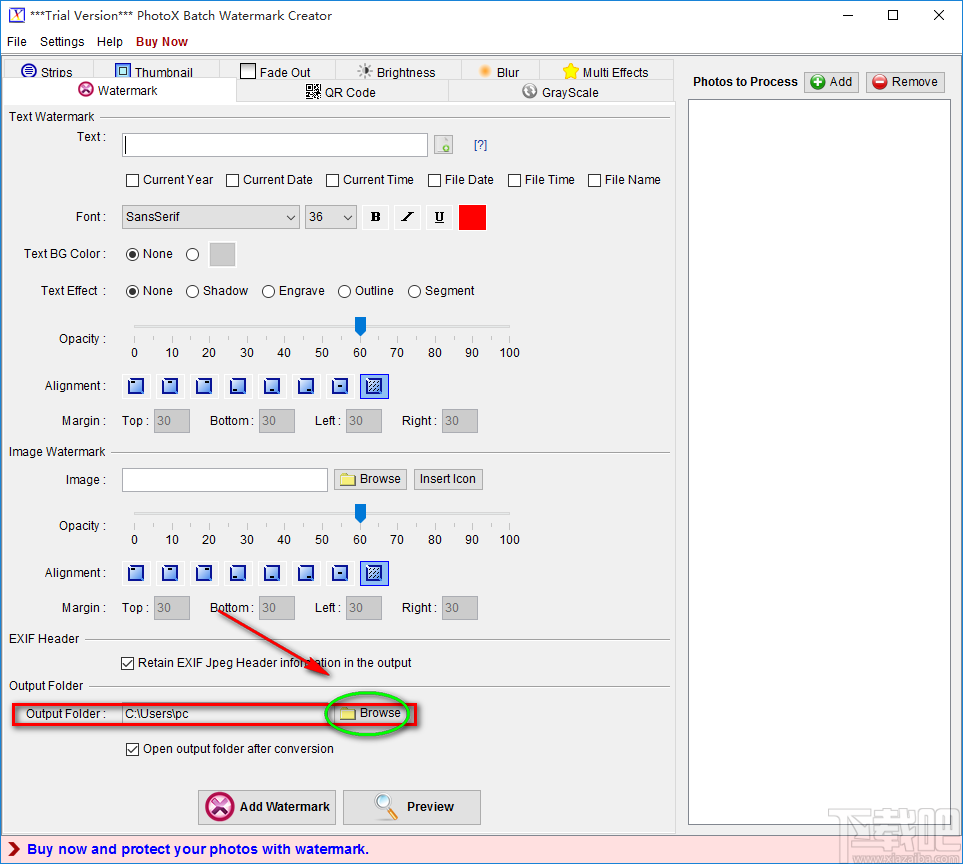Click the insert-symbol icon beside Text field

click(443, 145)
